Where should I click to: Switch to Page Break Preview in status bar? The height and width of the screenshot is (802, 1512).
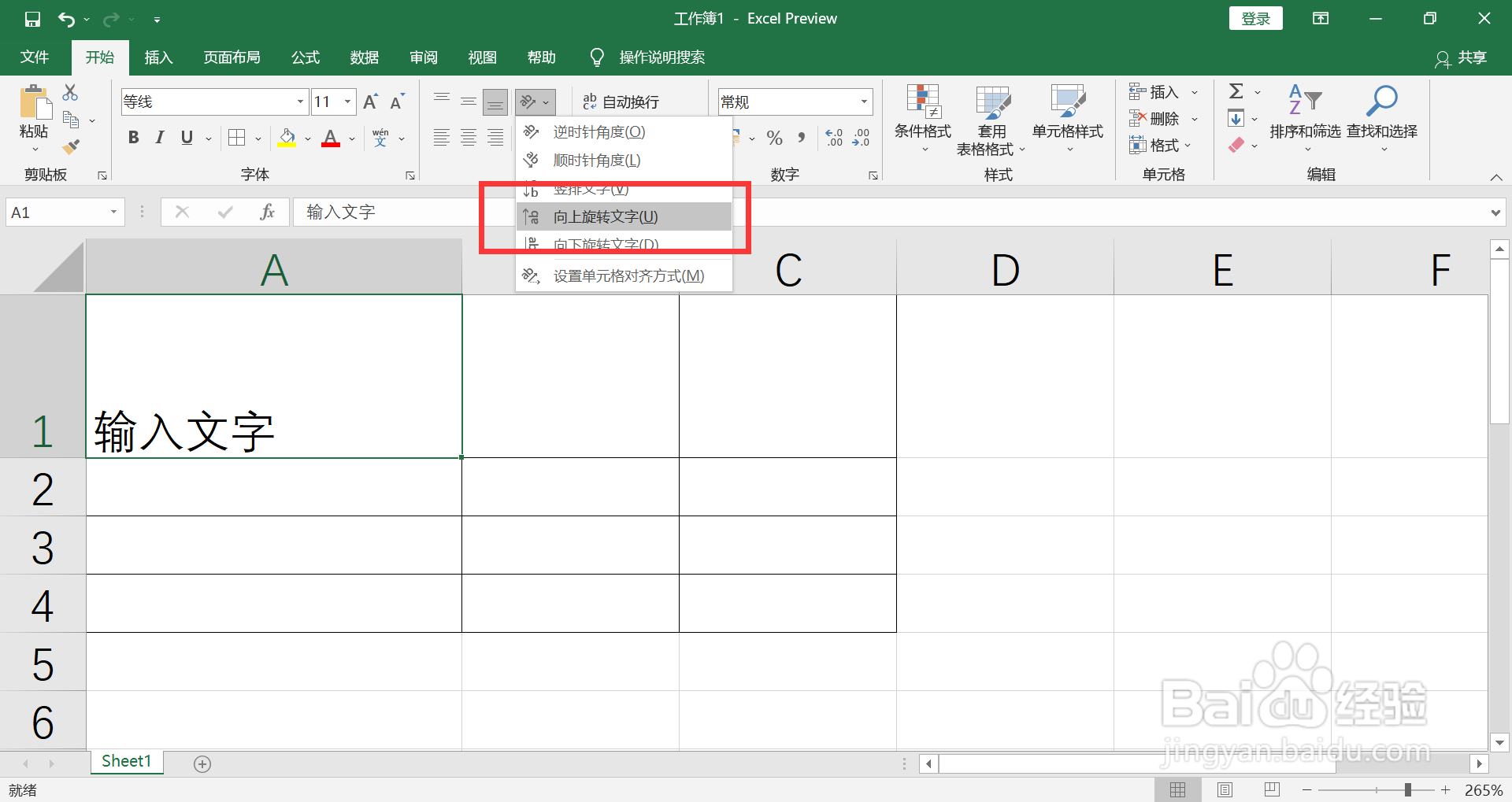1272,789
